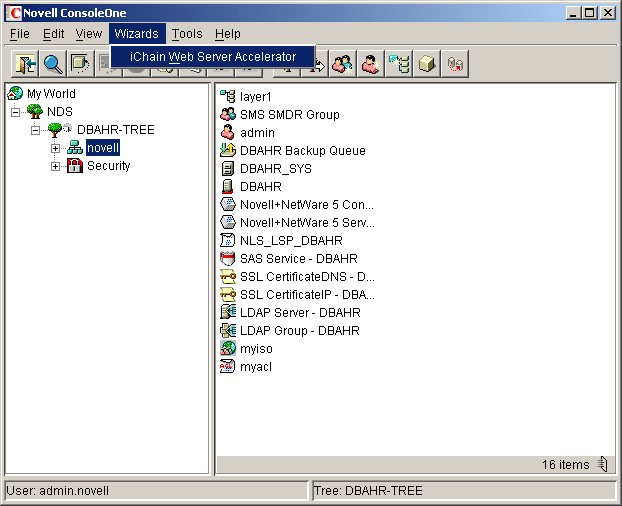The width and height of the screenshot is (622, 506).
Task: Click the DBAHR_SYS volume icon
Action: coord(228,168)
